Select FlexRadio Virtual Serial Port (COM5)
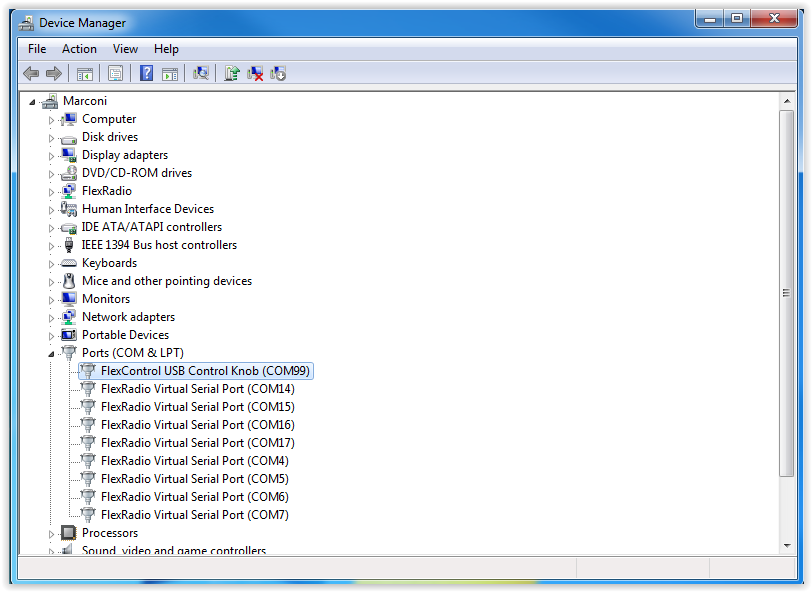This screenshot has height=592, width=812. (195, 479)
